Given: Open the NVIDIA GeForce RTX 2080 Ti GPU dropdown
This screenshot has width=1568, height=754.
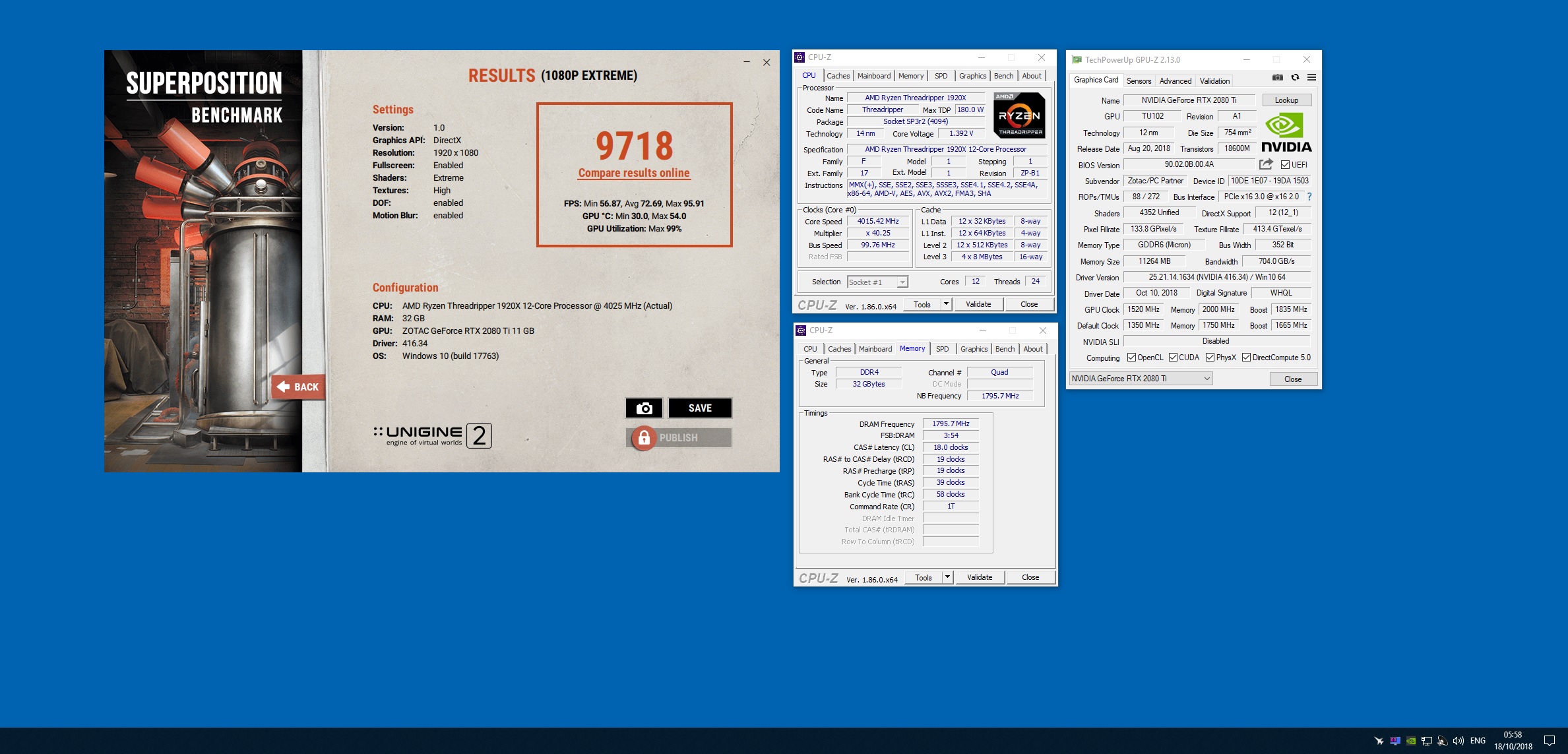Looking at the screenshot, I should (1141, 379).
